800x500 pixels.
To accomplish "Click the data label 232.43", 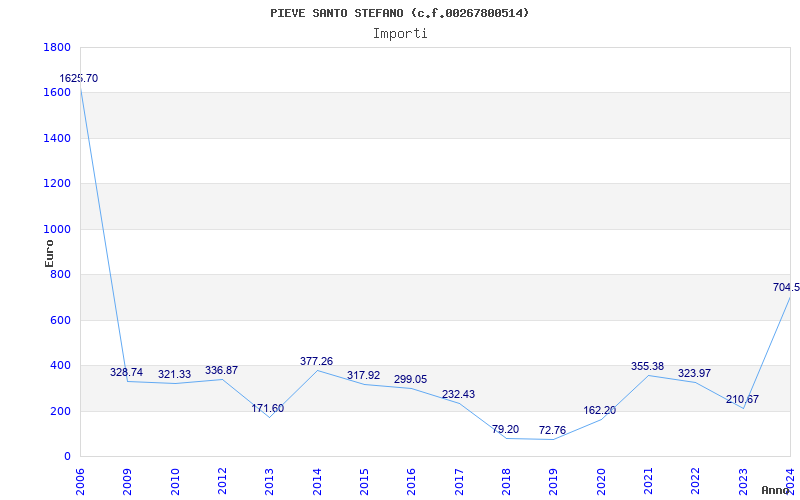I will tap(458, 394).
